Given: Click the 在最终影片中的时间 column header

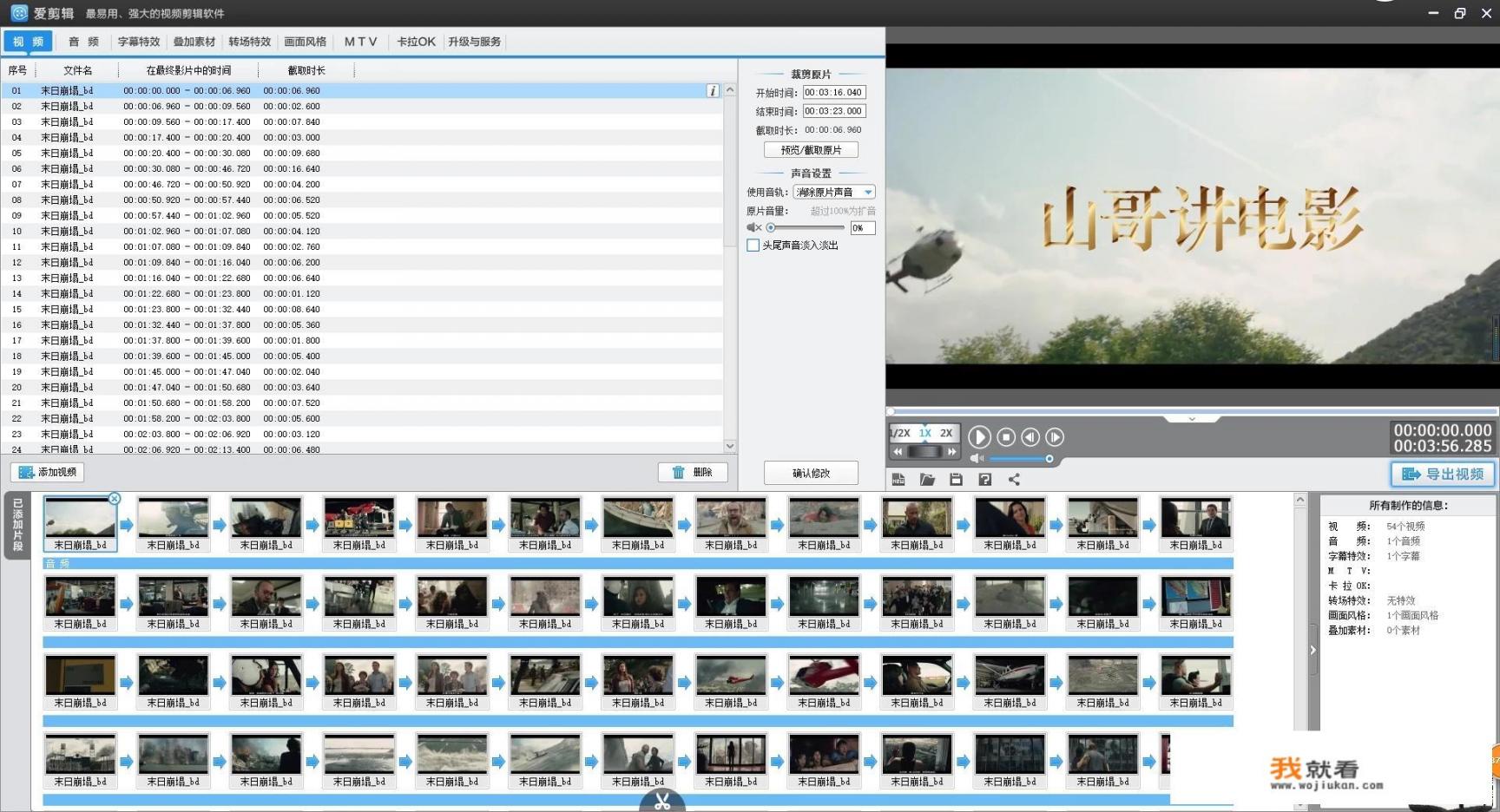Looking at the screenshot, I should (x=188, y=70).
